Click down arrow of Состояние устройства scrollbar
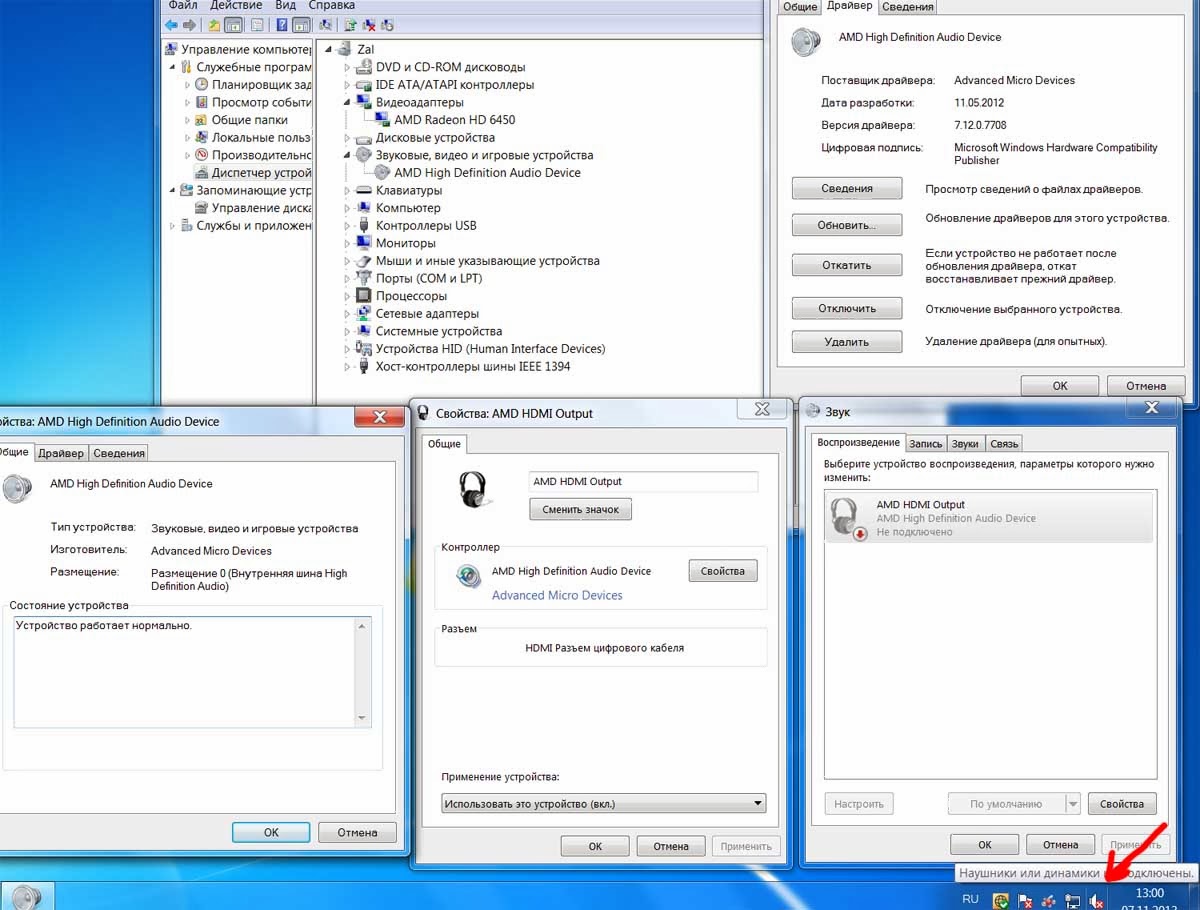This screenshot has width=1200, height=910. [363, 718]
